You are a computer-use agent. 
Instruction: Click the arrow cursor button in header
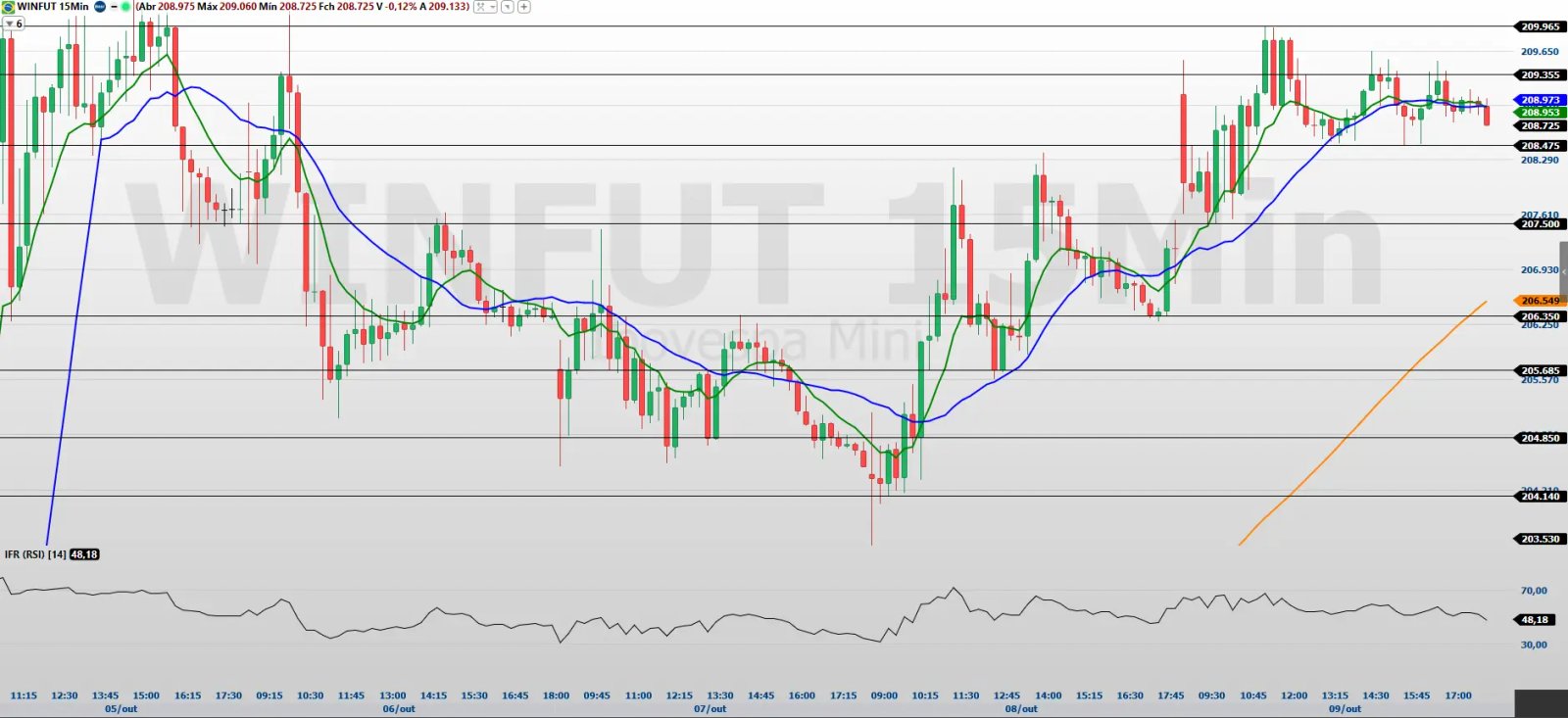click(x=507, y=7)
